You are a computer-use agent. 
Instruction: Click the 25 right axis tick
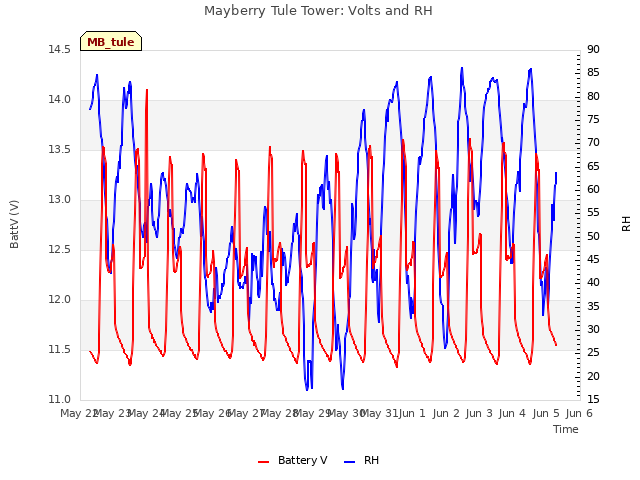click(593, 353)
